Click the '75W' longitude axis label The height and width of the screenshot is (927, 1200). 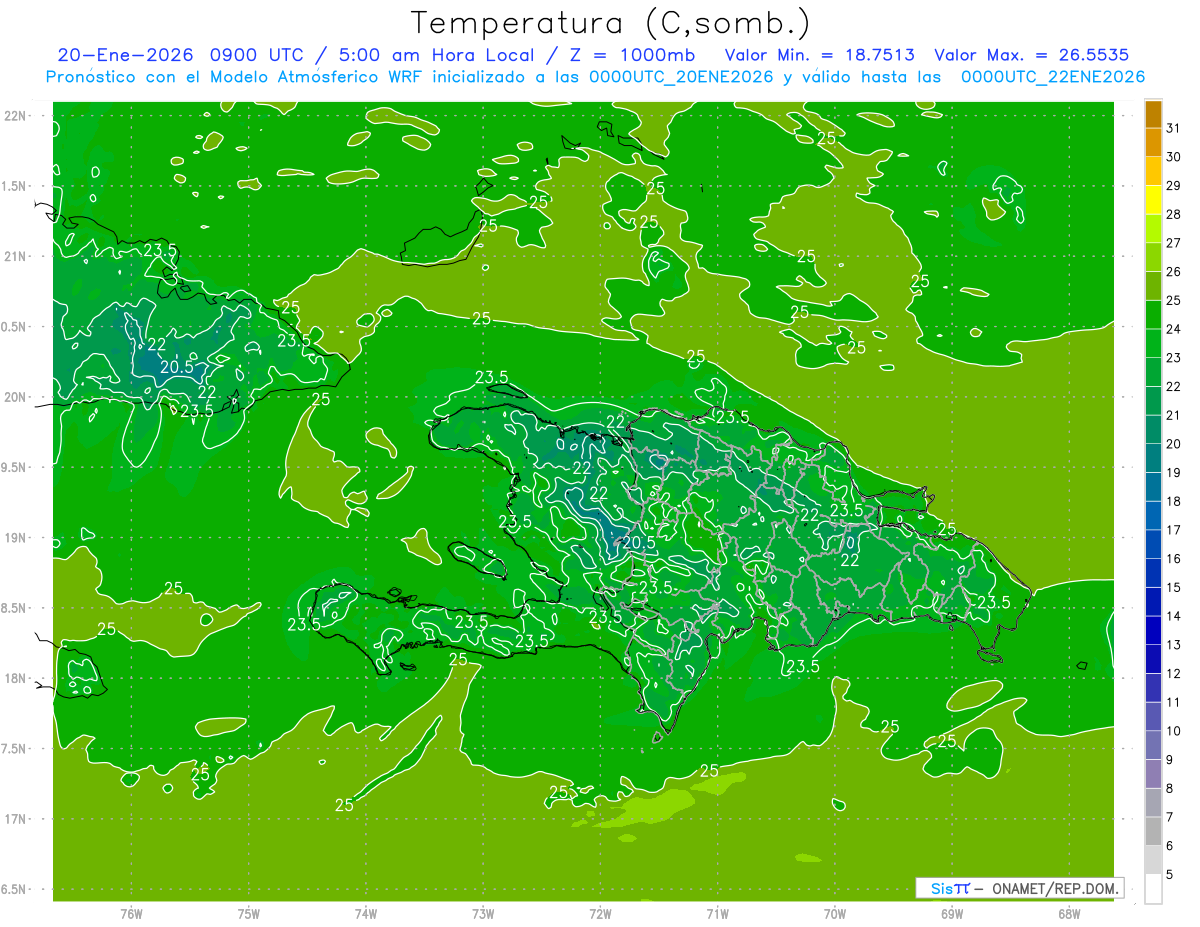[249, 914]
